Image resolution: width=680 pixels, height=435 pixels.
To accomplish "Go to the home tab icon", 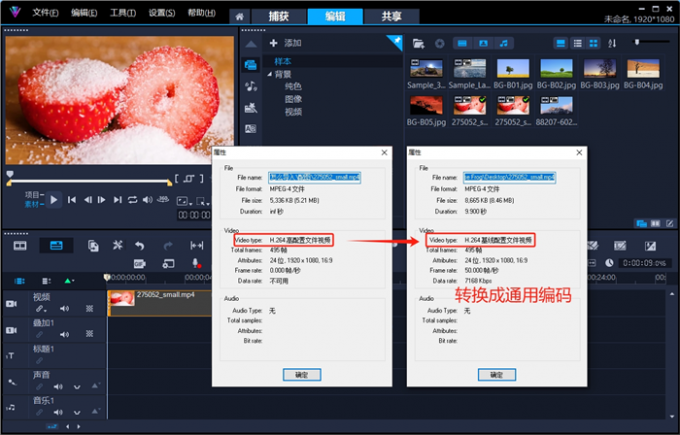I will point(239,17).
